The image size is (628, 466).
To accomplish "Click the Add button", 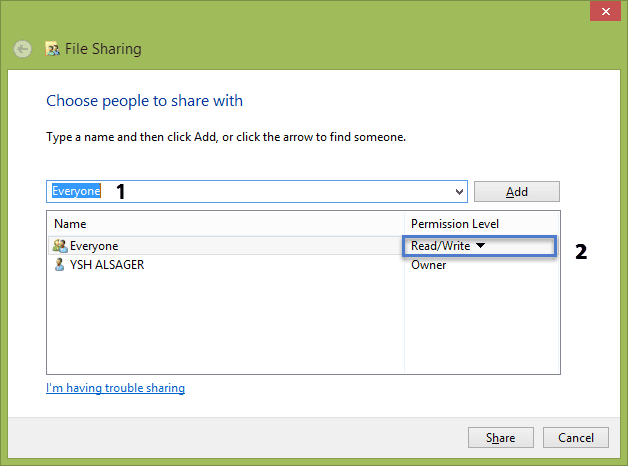I will pos(517,192).
